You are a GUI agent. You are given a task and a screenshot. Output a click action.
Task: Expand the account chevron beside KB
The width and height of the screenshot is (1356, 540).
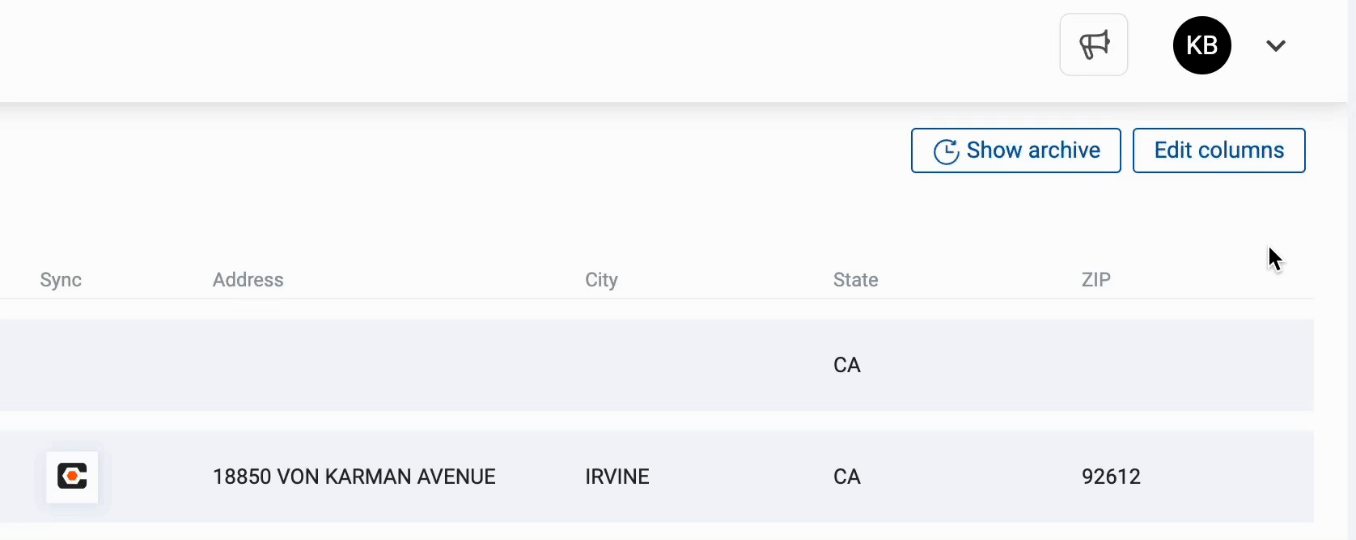(1276, 45)
